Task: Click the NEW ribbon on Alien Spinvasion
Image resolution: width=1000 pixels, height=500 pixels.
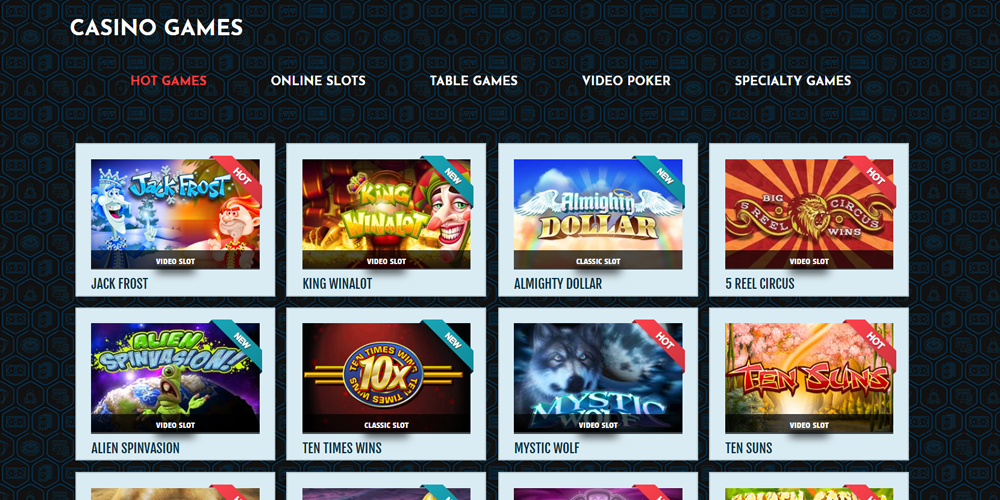Action: click(x=240, y=340)
